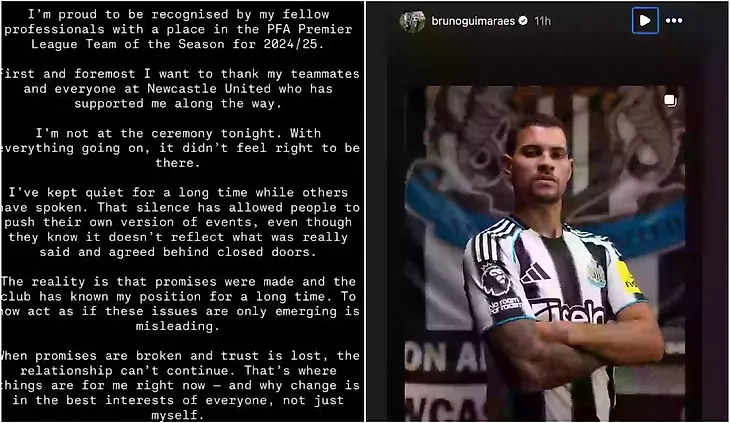
Task: Click the 'promises were made' paragraph
Action: [179, 304]
